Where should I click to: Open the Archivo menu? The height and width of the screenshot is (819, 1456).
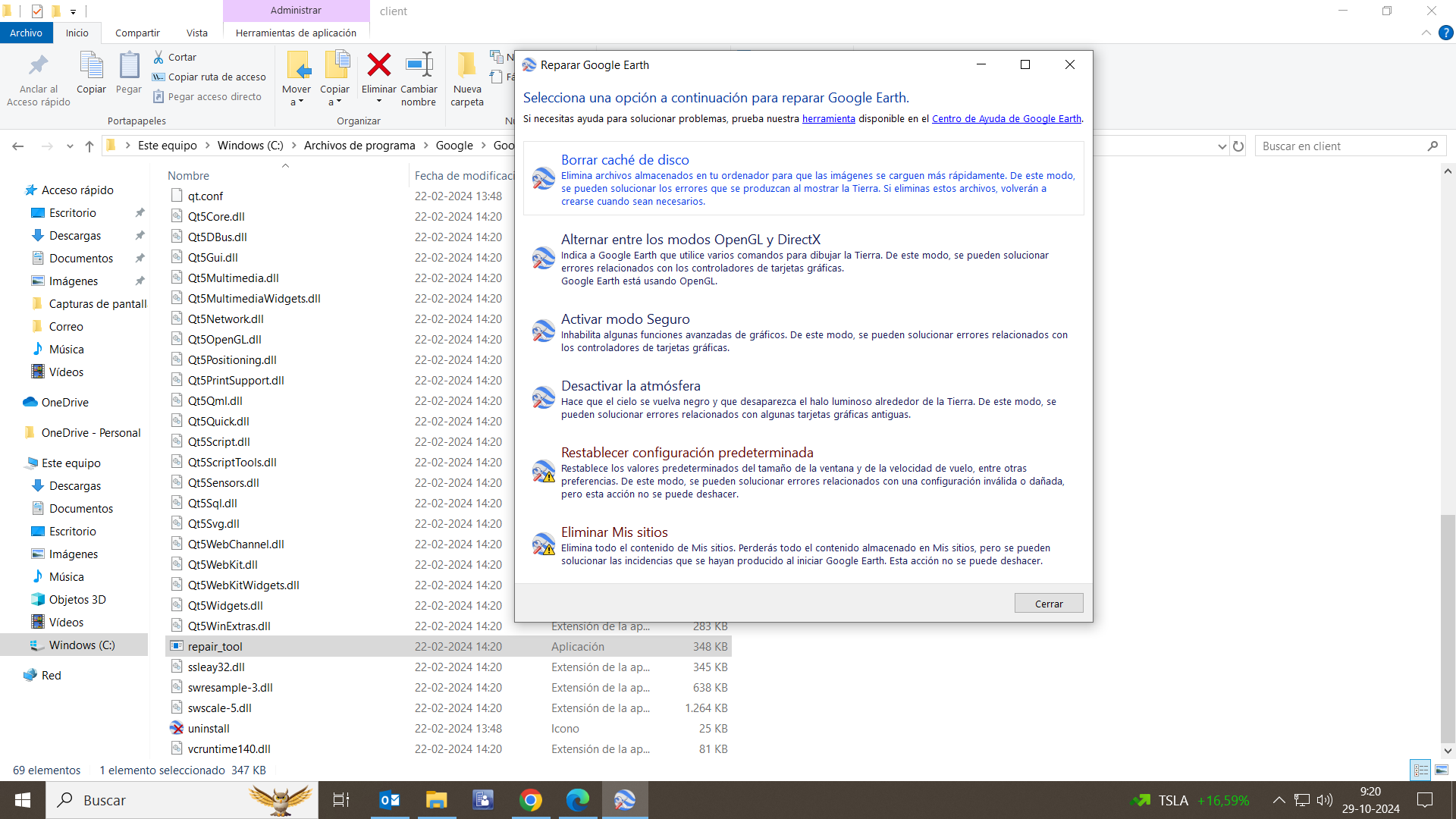(x=26, y=33)
